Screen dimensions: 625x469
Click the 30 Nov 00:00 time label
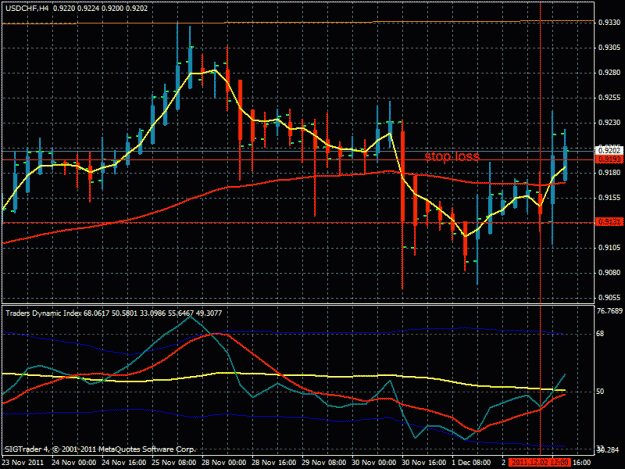click(374, 462)
